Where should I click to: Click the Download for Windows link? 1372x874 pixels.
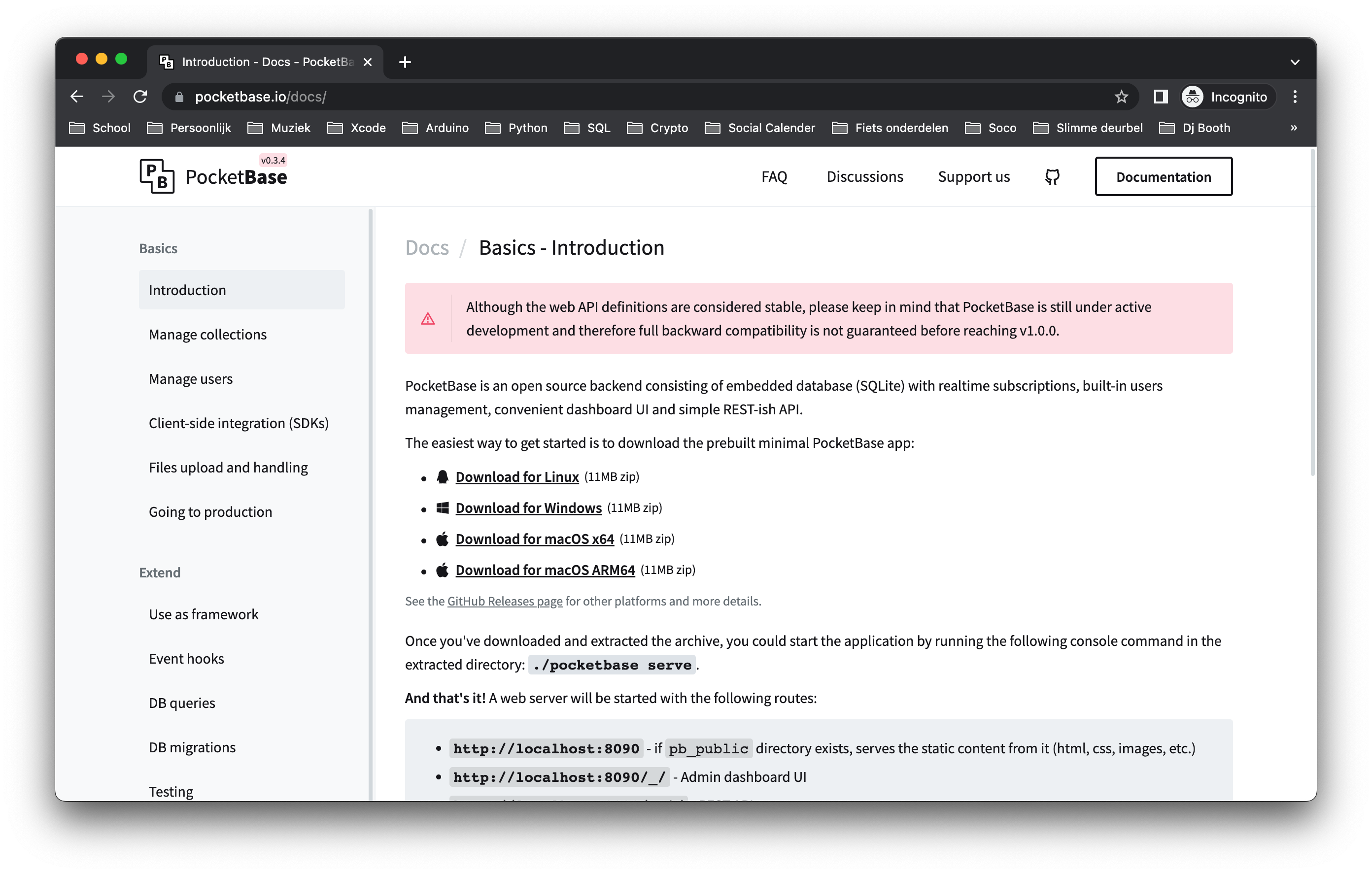[528, 507]
